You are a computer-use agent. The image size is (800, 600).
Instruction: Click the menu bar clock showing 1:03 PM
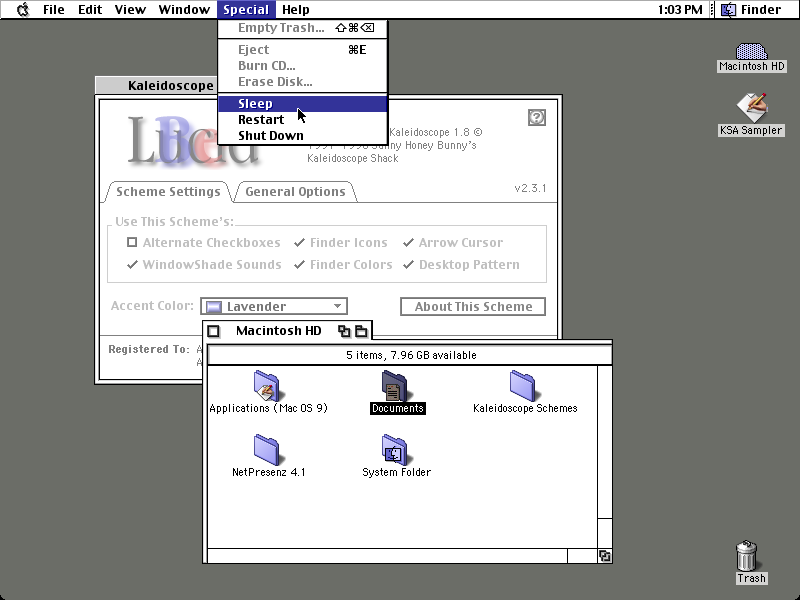tap(680, 10)
